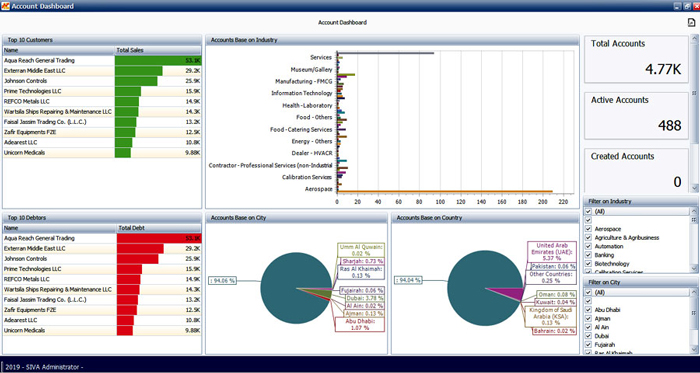Open the Total Accounts 4.77K card
Viewport: 700px width, 373px height.
(x=636, y=59)
